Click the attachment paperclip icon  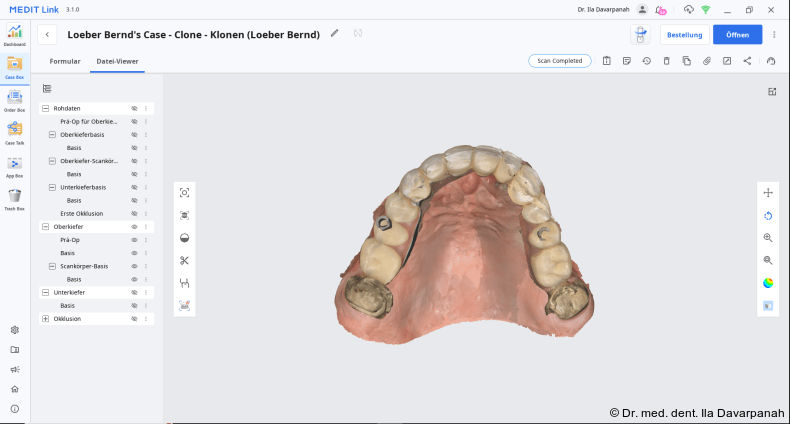pos(706,61)
